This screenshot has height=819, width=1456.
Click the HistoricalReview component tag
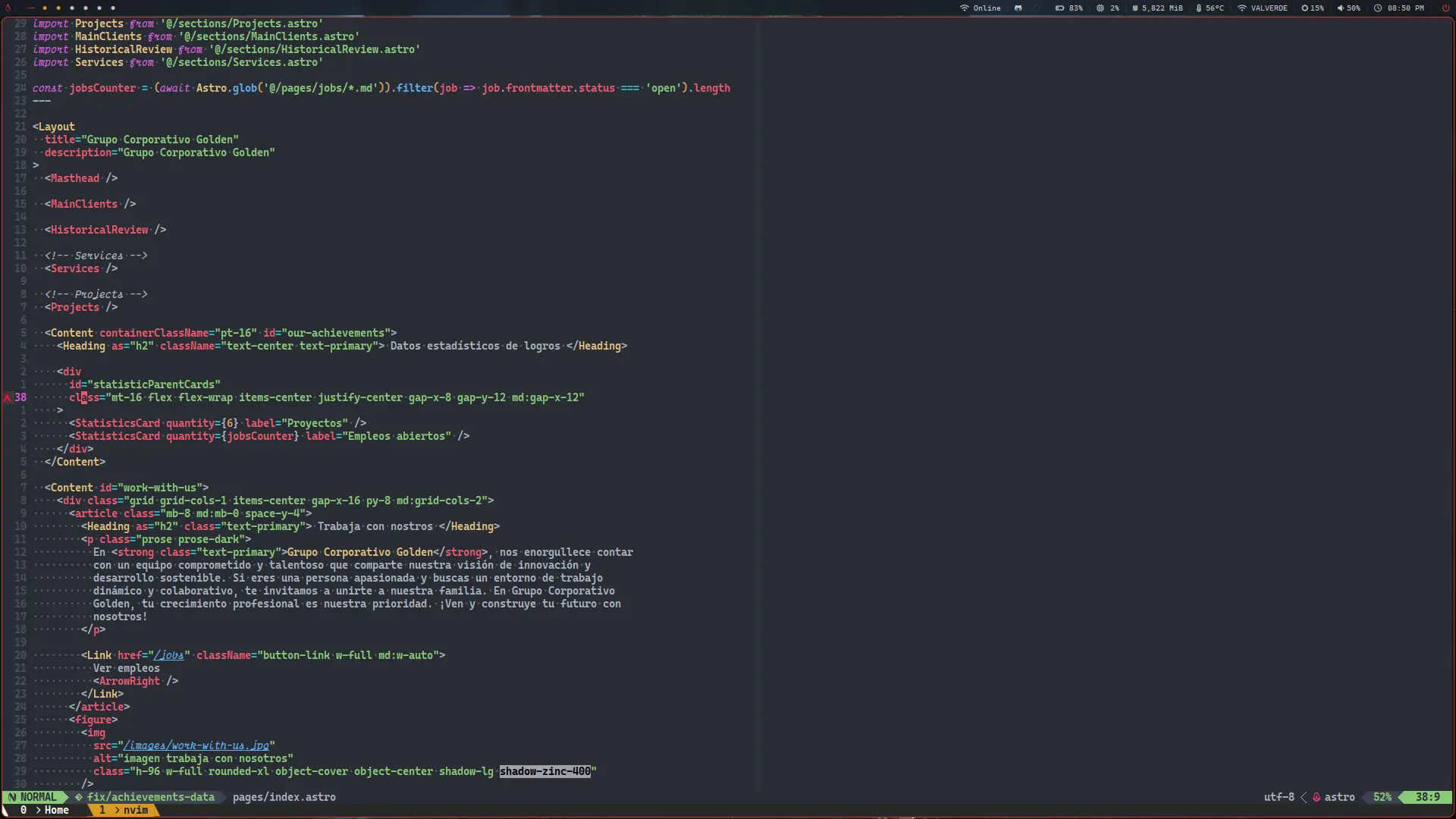click(x=99, y=230)
